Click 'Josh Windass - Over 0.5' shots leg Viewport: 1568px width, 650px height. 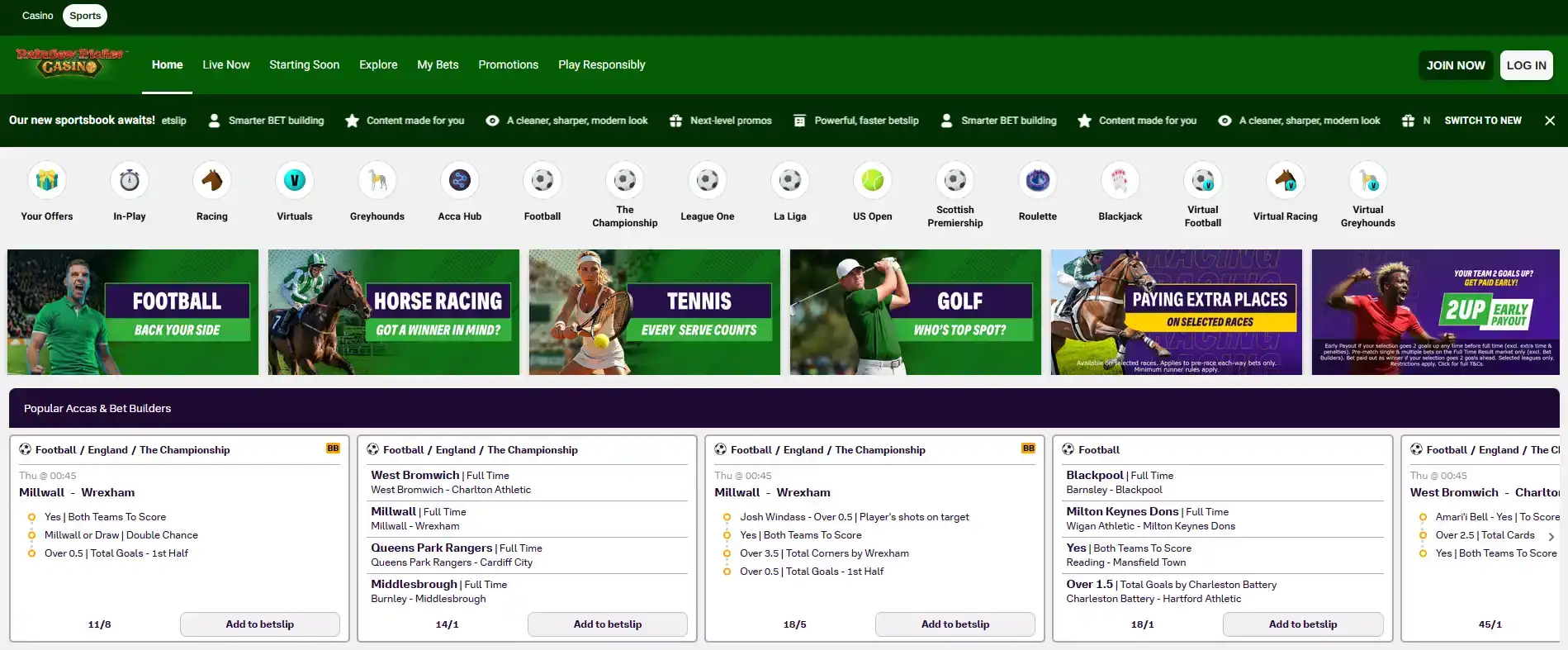coord(855,517)
